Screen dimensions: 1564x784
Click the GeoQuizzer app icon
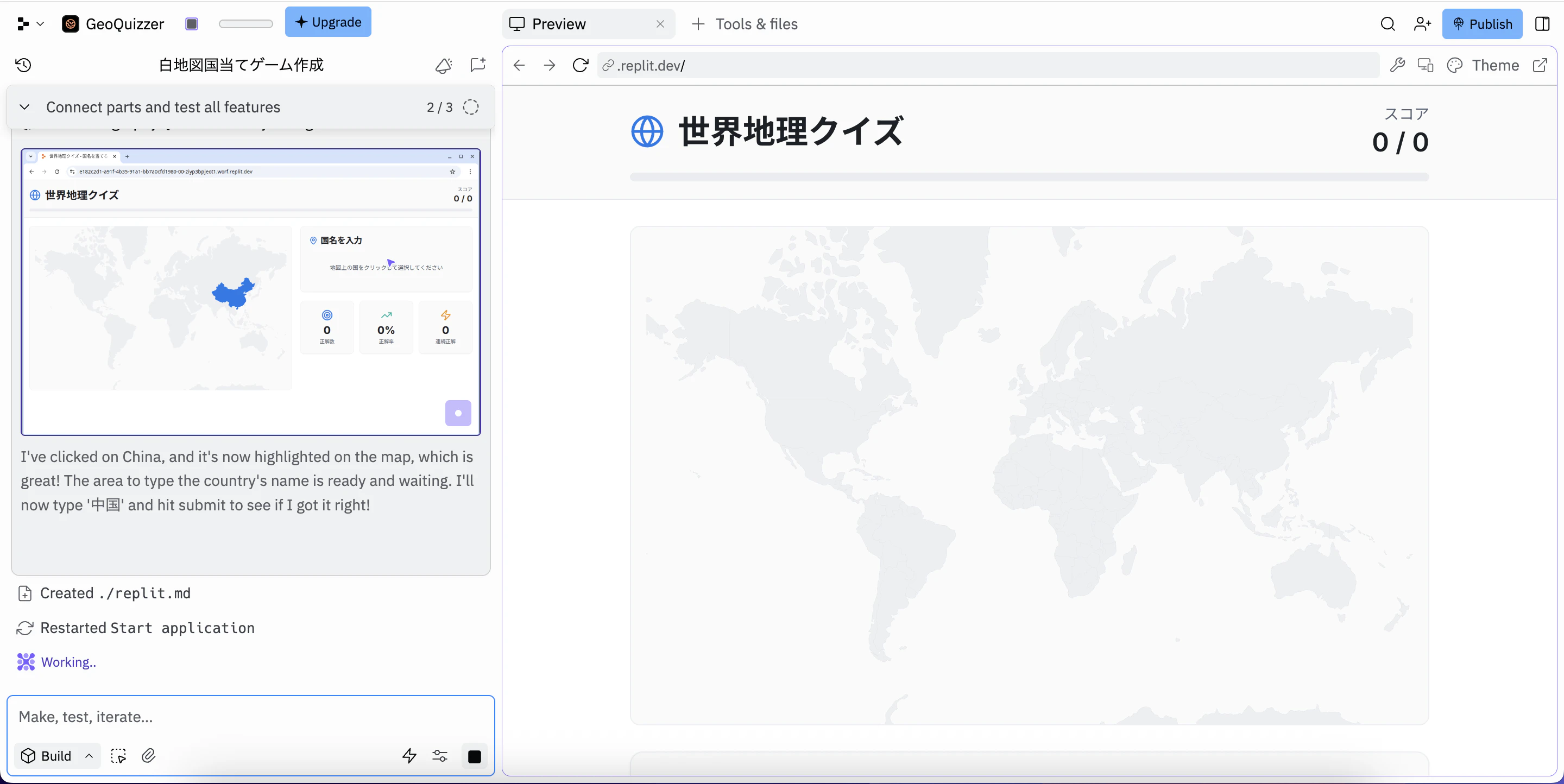point(71,24)
